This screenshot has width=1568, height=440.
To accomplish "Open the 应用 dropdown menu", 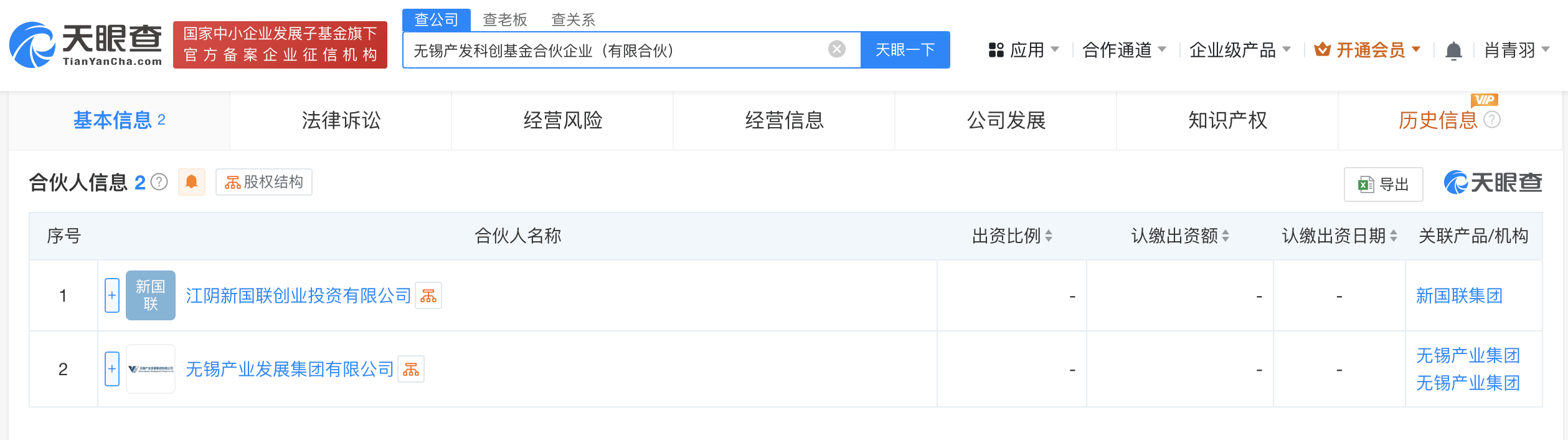I will point(1024,50).
